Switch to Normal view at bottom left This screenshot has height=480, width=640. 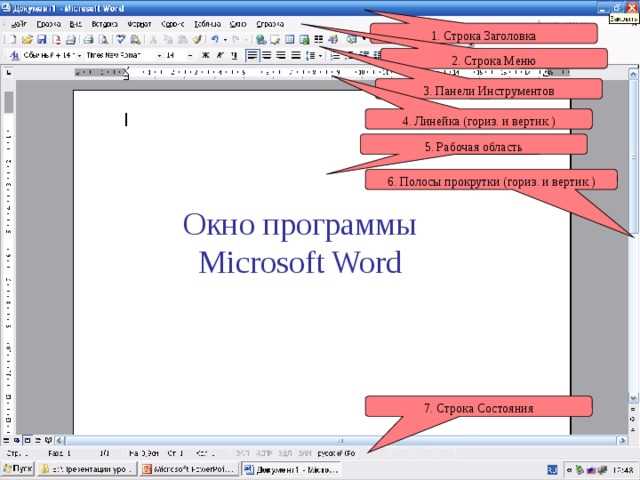tap(6, 440)
